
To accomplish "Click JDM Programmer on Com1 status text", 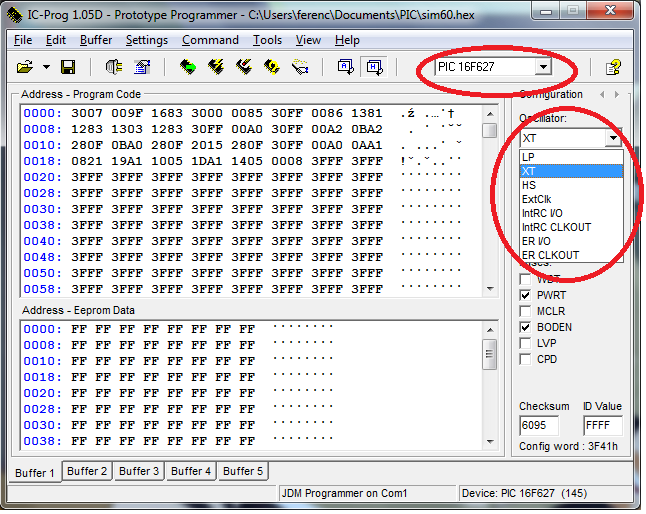I will 344,493.
